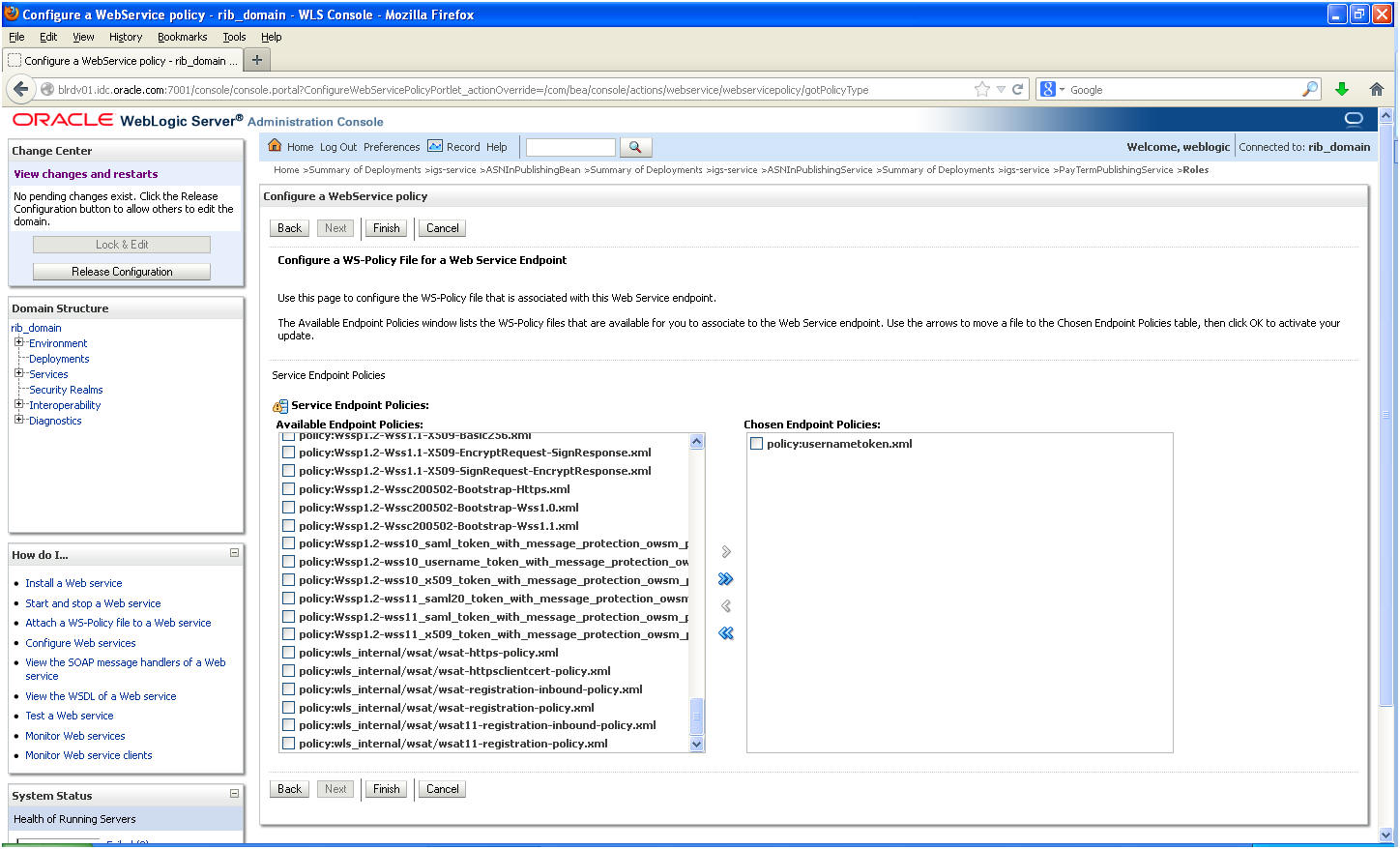Check wsat-https-policy.xml policy checkbox
Screen dimensions: 1400x849
click(288, 653)
